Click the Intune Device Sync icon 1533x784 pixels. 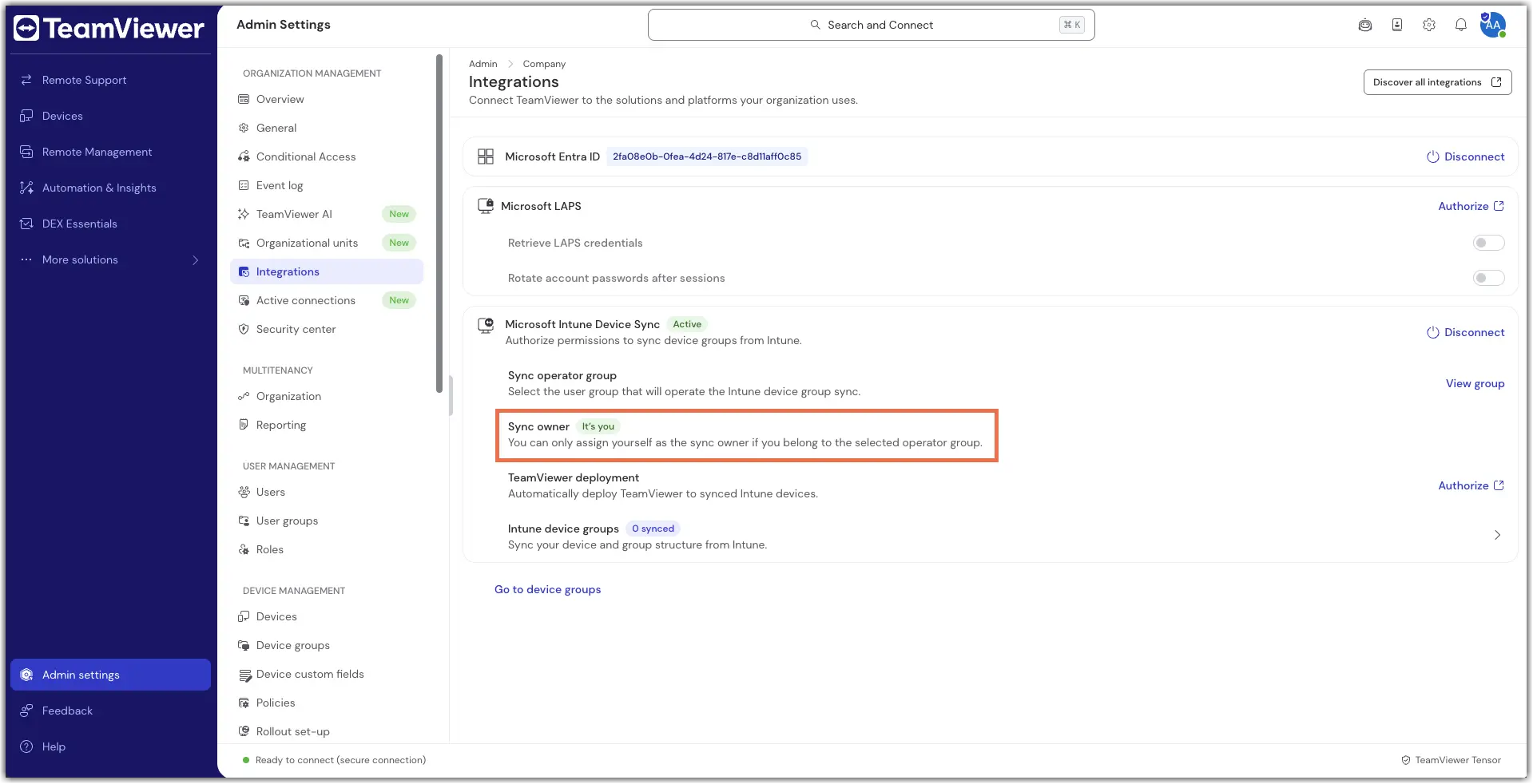486,325
